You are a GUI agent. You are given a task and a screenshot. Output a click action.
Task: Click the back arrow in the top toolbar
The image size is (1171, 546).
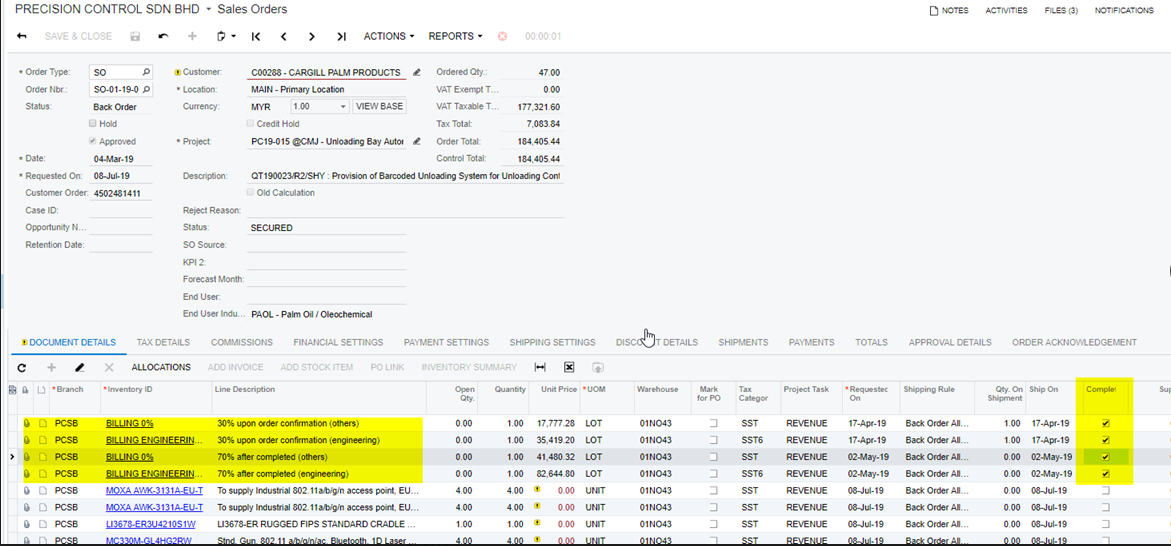click(x=22, y=37)
